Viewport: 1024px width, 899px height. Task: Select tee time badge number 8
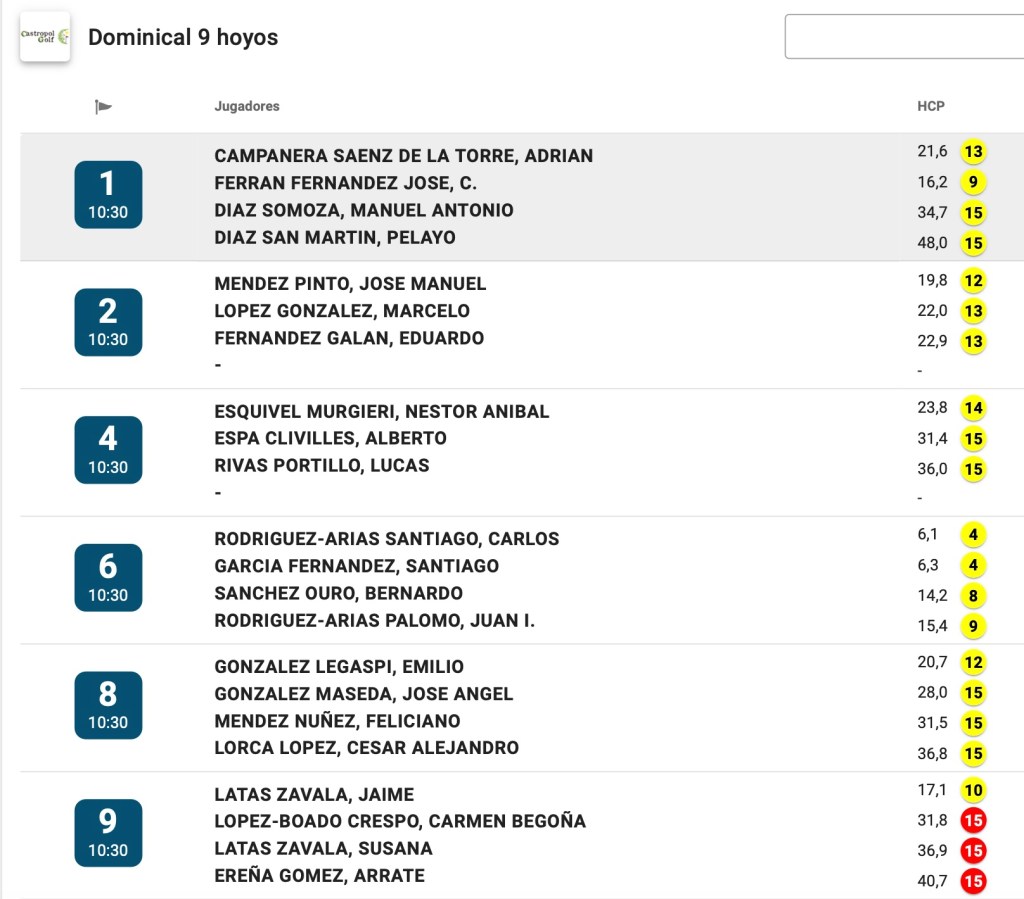(108, 705)
